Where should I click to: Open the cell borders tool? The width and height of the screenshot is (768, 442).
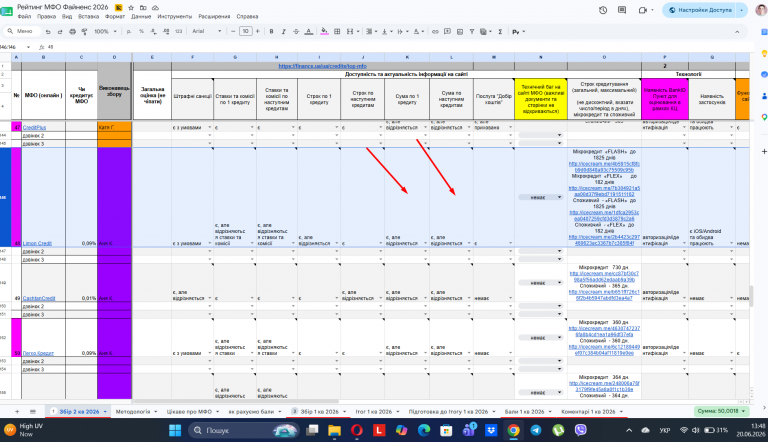pyautogui.click(x=337, y=31)
